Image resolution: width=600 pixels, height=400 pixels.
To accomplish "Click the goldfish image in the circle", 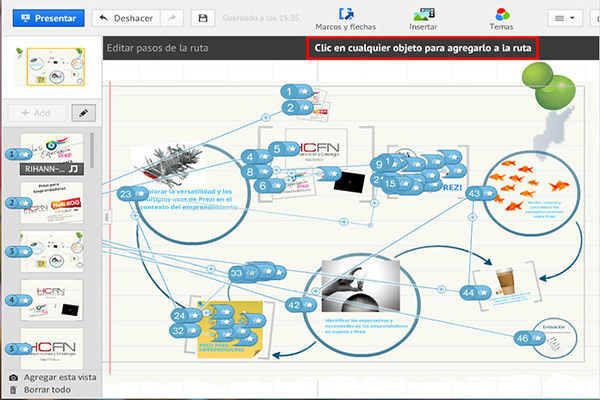I will (x=530, y=185).
